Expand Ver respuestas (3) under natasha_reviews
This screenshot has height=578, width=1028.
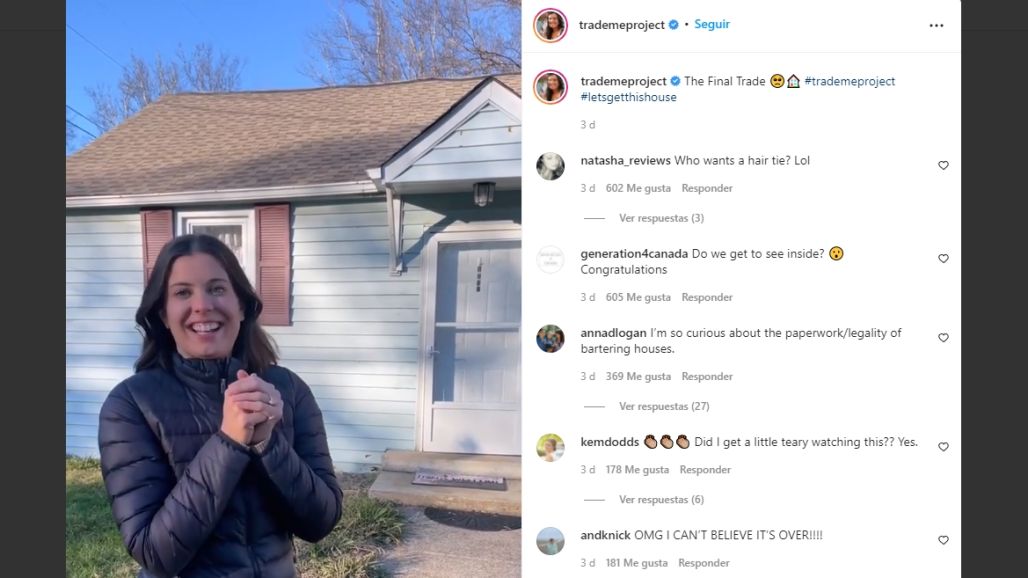pos(661,218)
